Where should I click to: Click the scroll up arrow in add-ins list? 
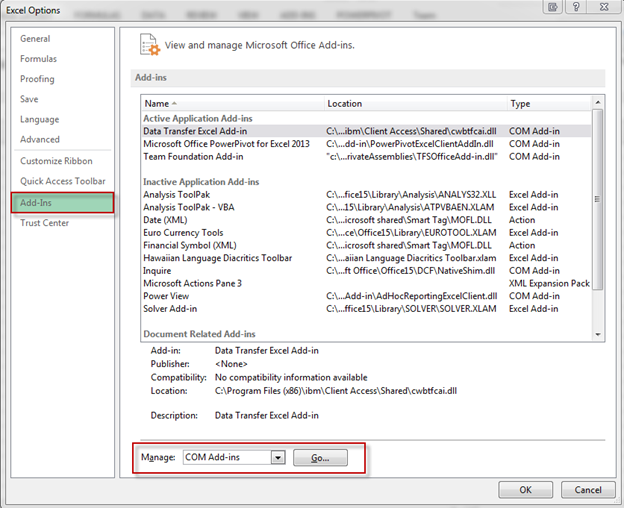tap(598, 103)
